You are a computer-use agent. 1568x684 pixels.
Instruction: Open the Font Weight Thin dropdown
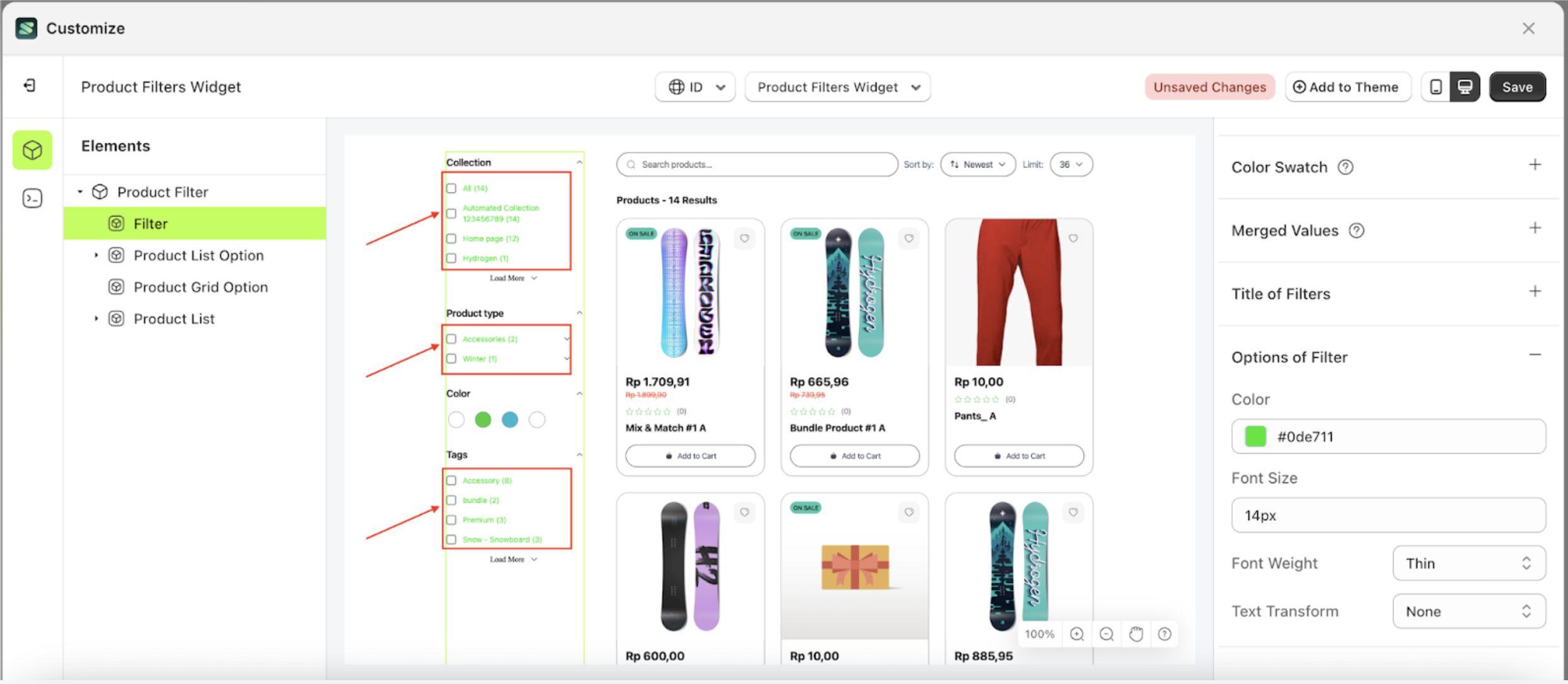(x=1468, y=563)
